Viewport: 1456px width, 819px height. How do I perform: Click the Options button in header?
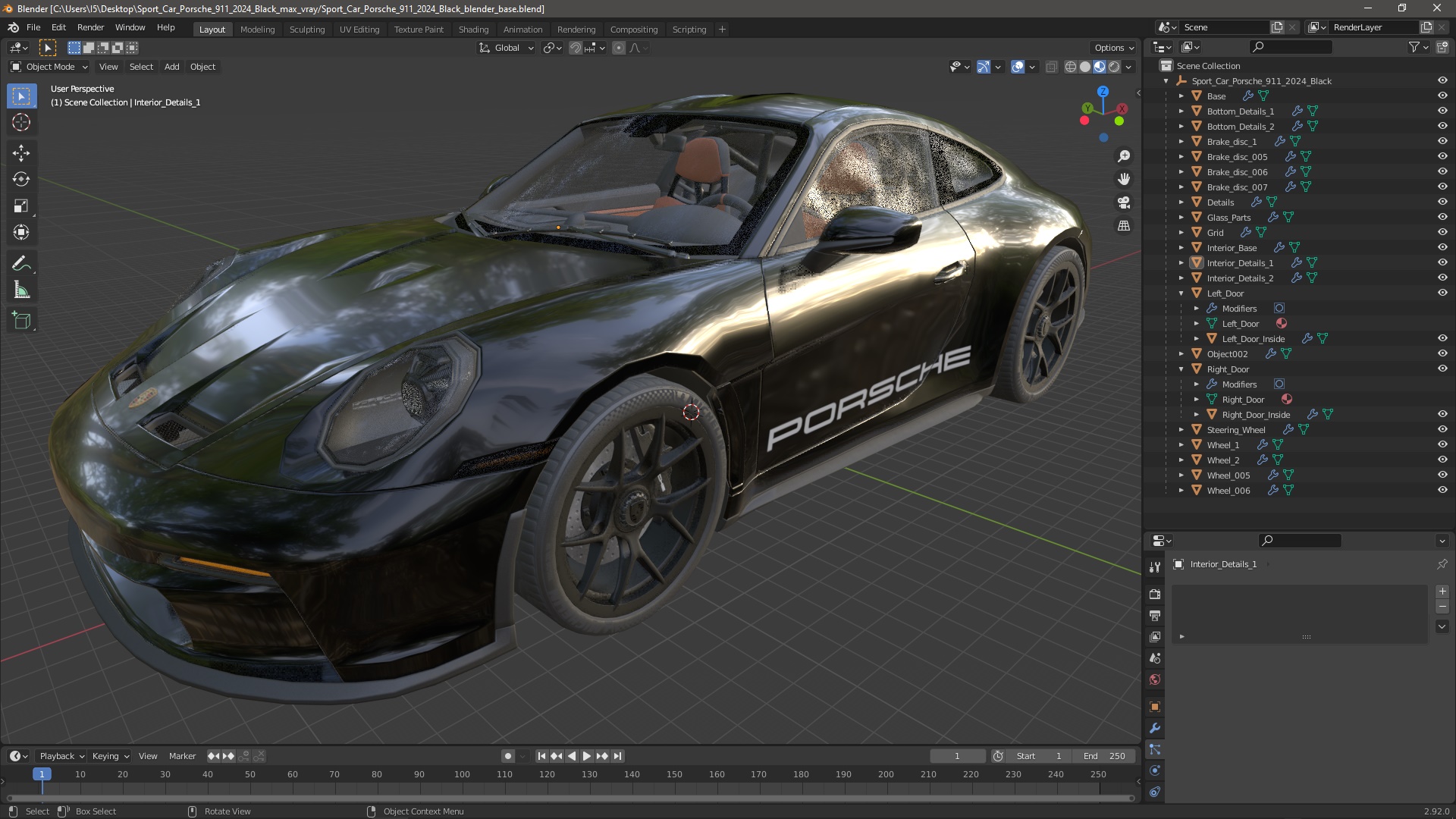coord(1112,48)
